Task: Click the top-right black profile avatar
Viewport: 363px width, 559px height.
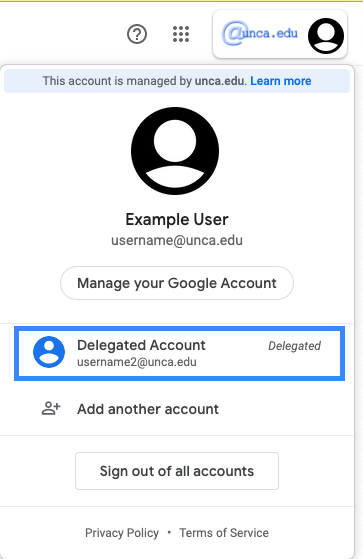Action: tap(326, 36)
